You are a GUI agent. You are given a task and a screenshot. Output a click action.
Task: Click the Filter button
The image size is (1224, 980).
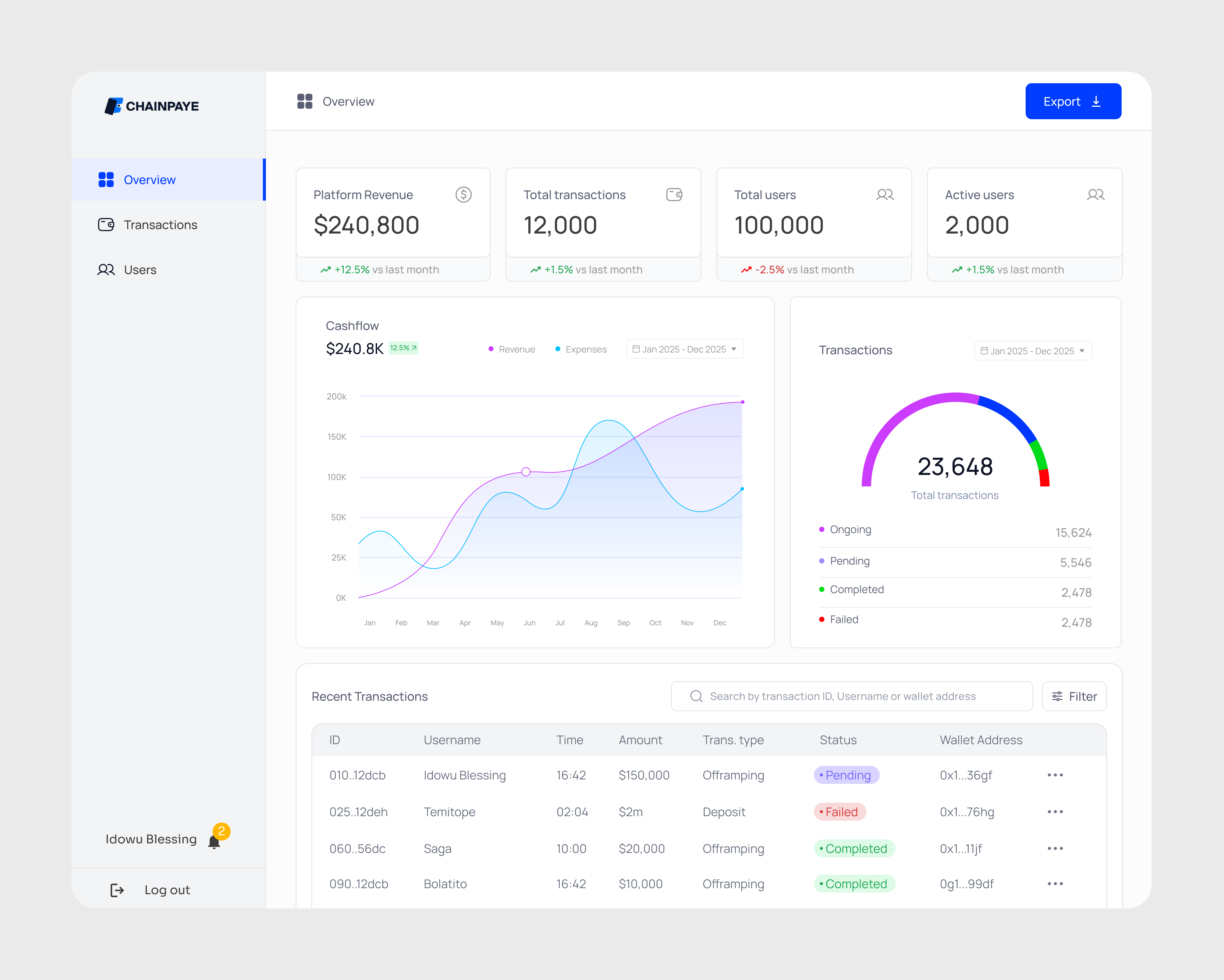1074,696
